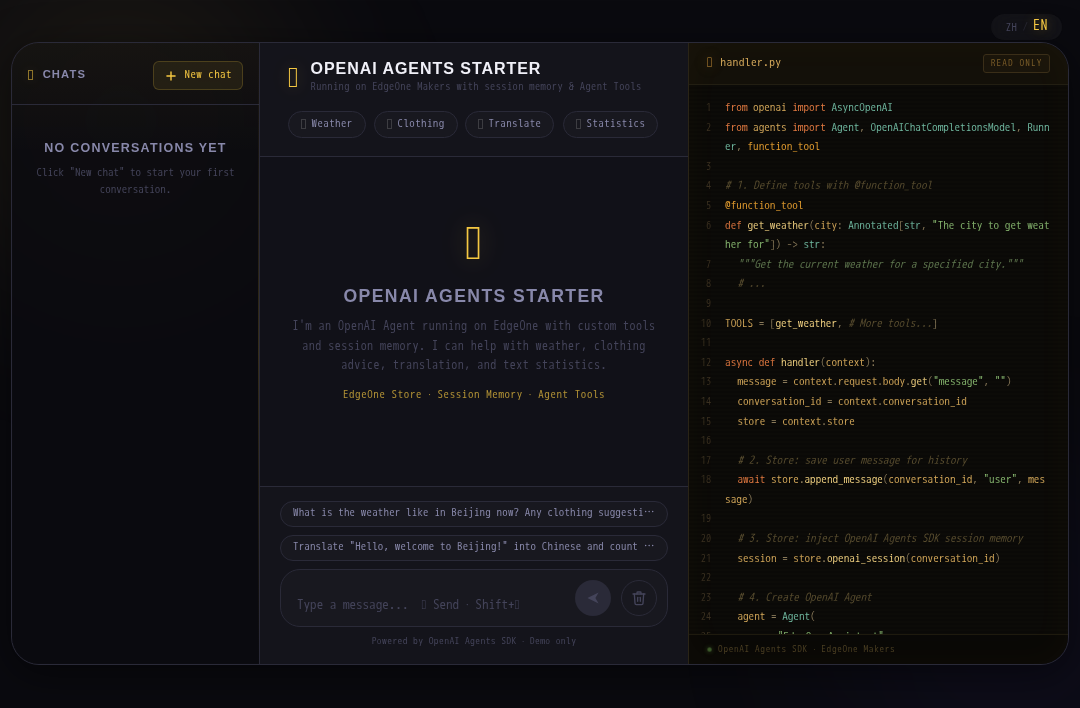Click the store = context.store line

click(x=796, y=421)
